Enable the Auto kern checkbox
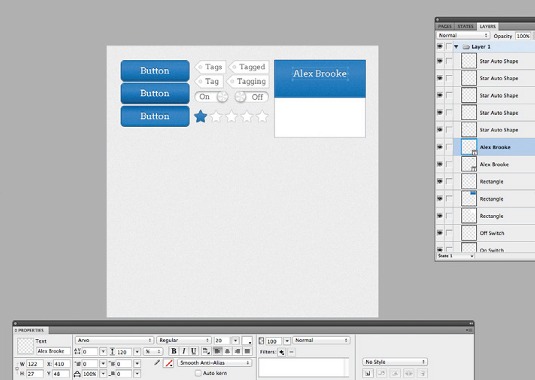 coord(198,373)
